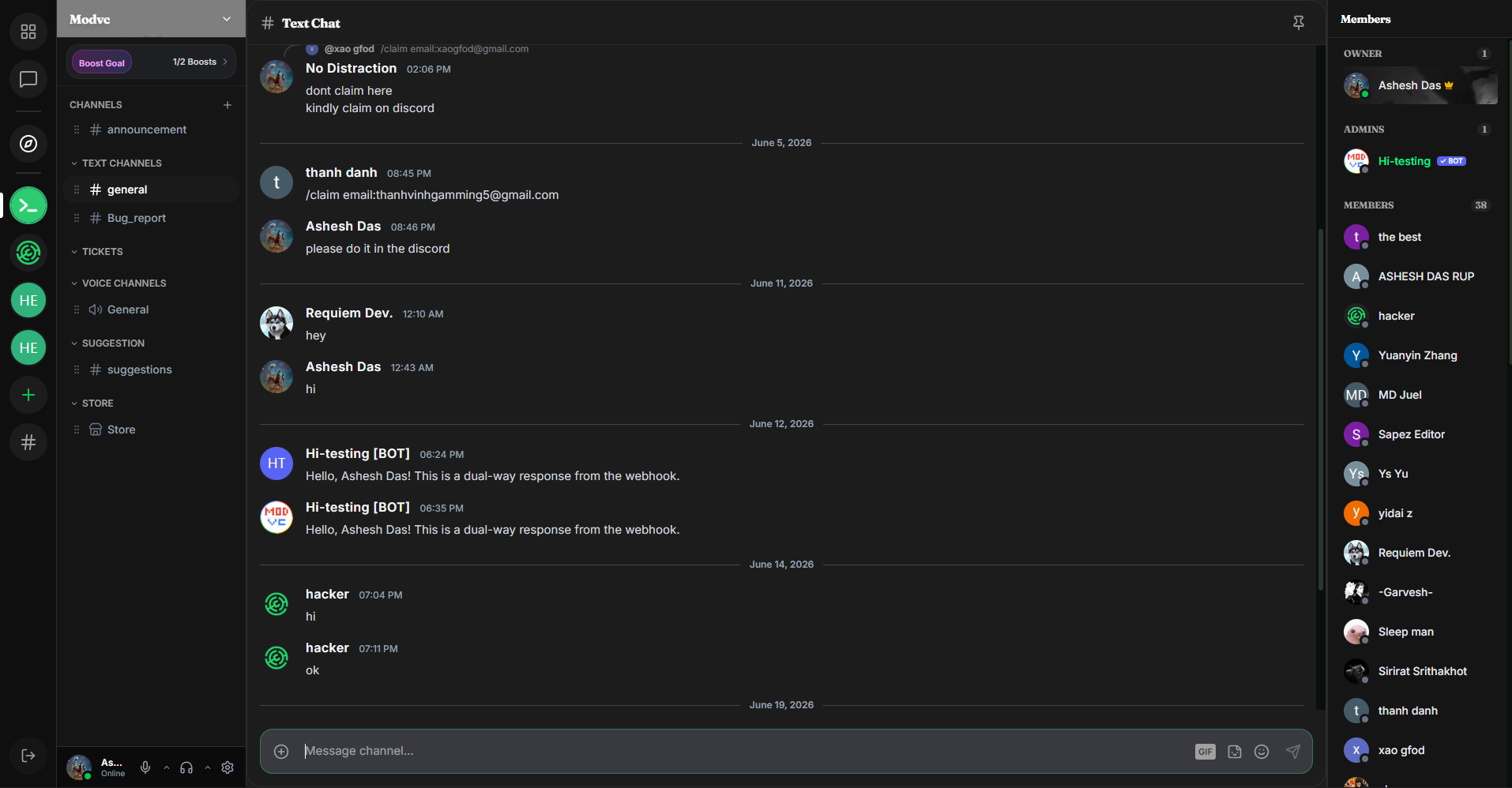Open Yuanyin Zhang member entry
1512x788 pixels.
point(1420,355)
